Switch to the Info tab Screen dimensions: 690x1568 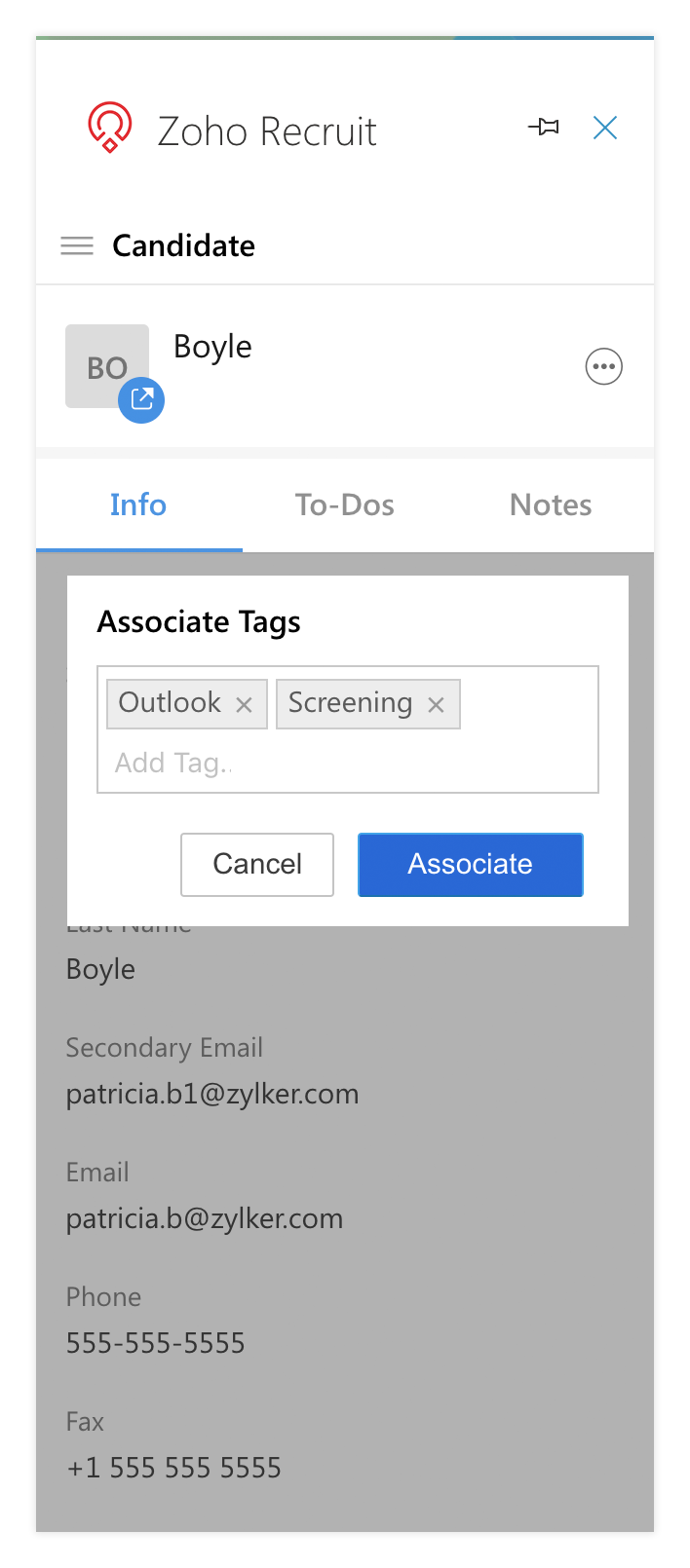pyautogui.click(x=138, y=504)
